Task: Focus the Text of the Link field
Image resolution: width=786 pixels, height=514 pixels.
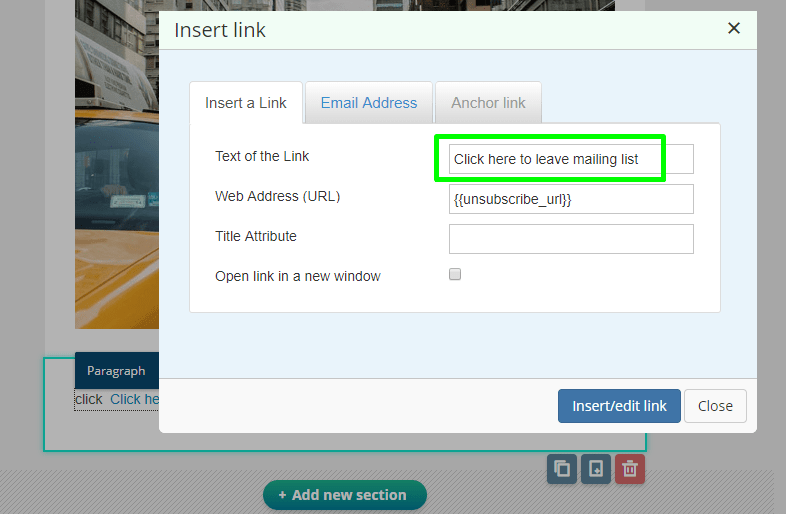Action: (x=571, y=159)
